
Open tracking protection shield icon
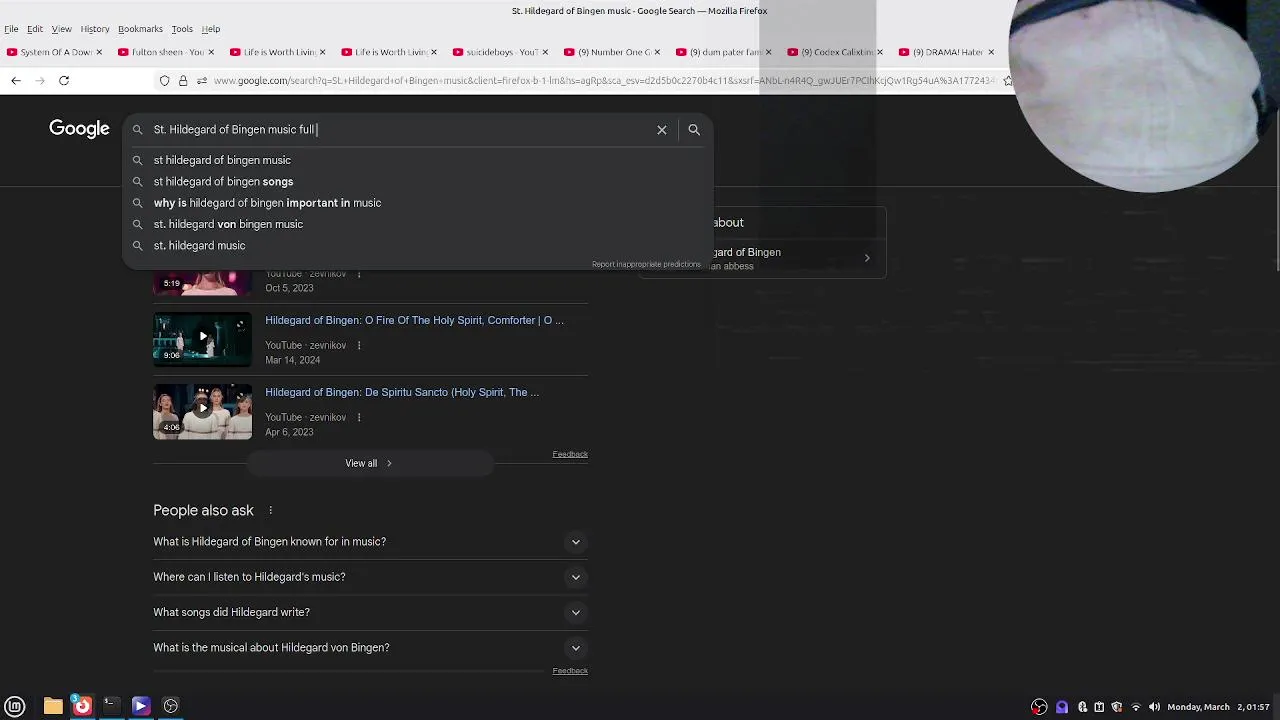(165, 80)
